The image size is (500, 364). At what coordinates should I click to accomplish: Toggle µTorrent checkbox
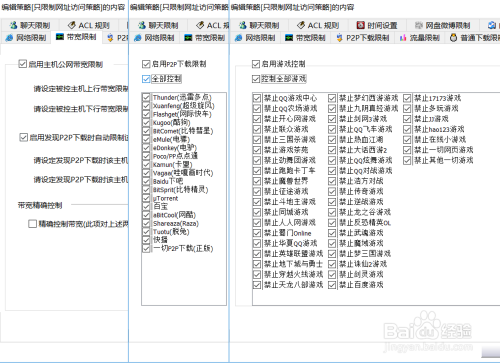[x=146, y=198]
